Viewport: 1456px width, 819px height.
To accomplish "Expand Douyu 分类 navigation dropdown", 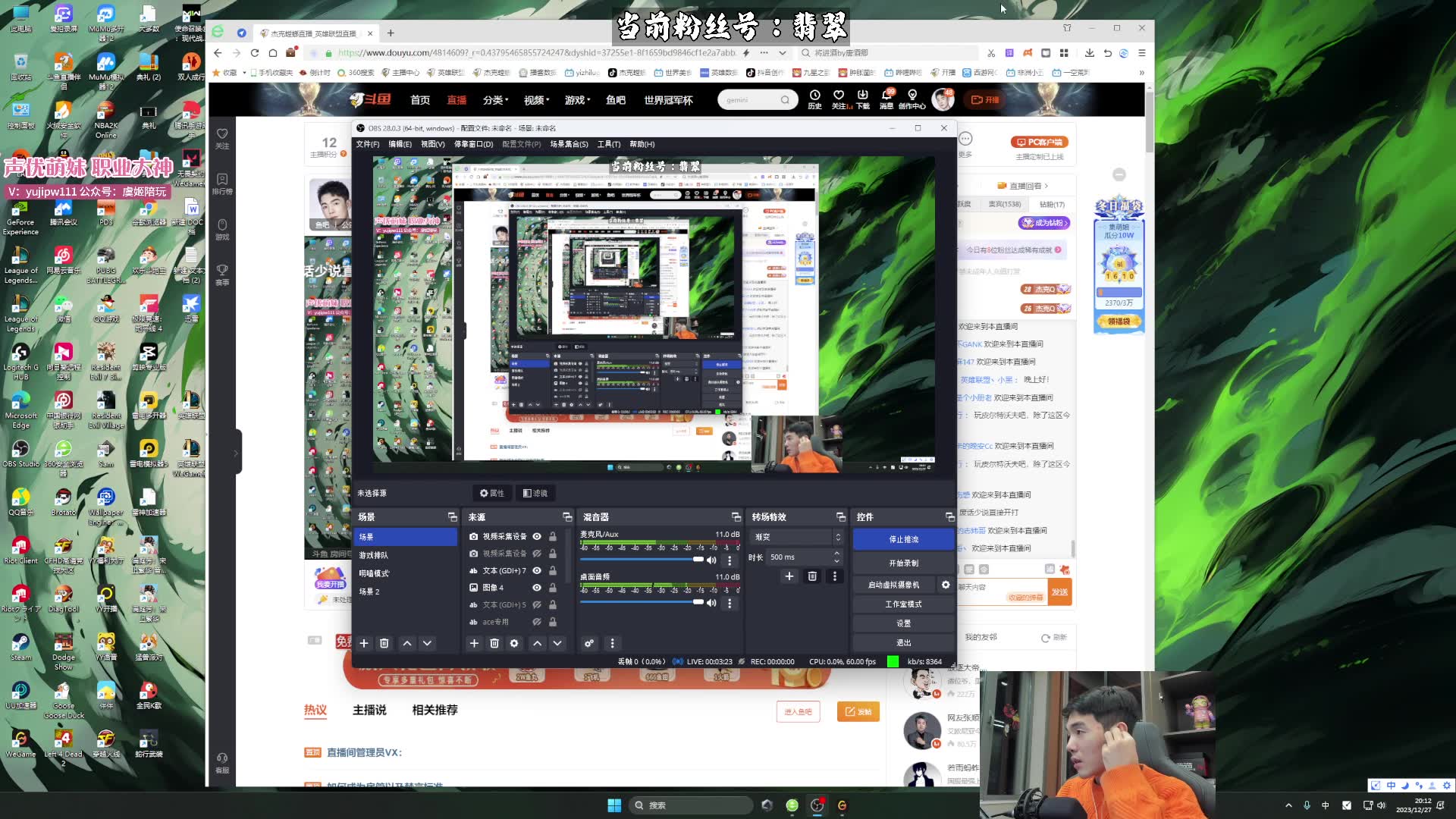I will [x=495, y=100].
